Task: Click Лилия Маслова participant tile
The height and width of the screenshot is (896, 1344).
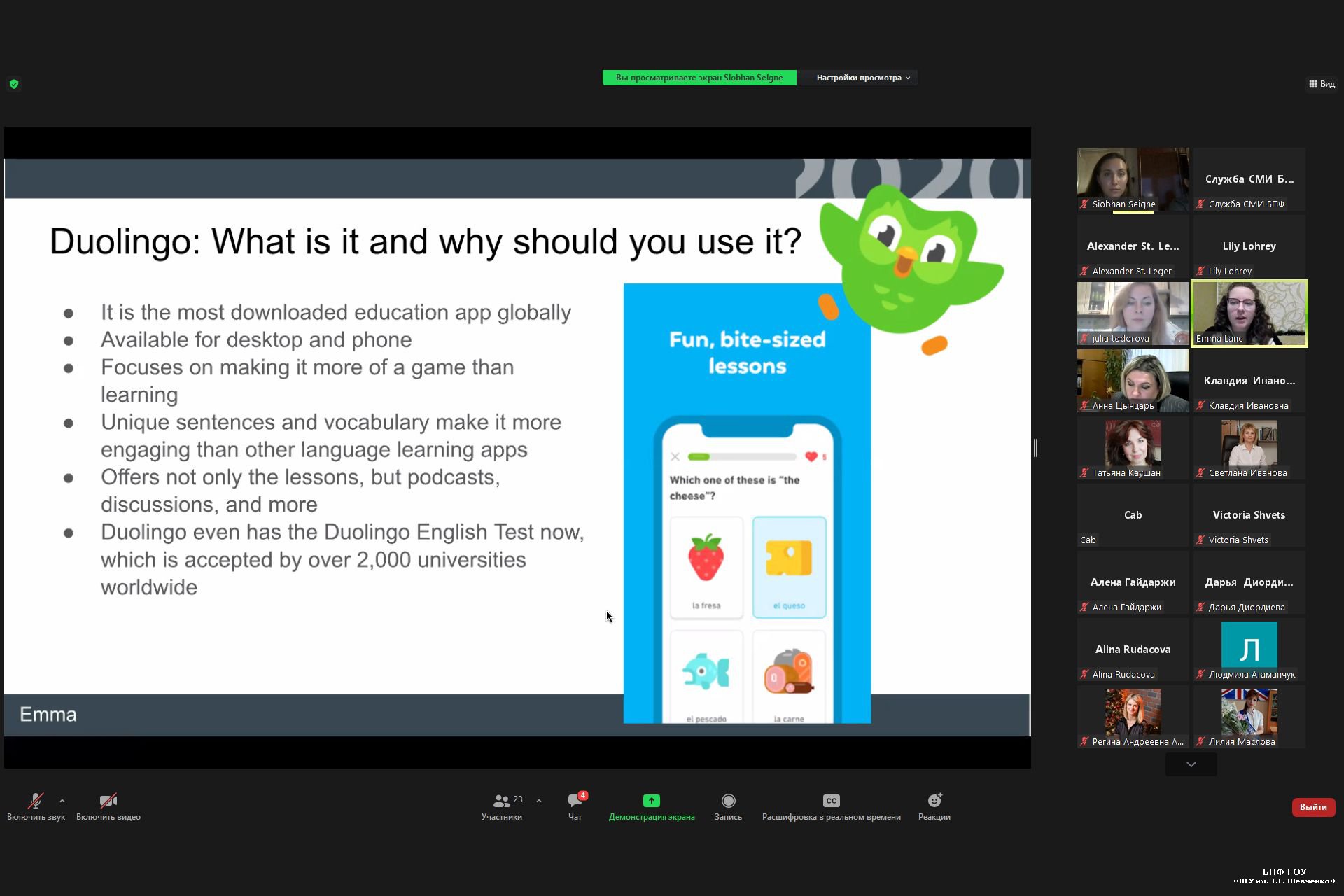Action: (1249, 717)
